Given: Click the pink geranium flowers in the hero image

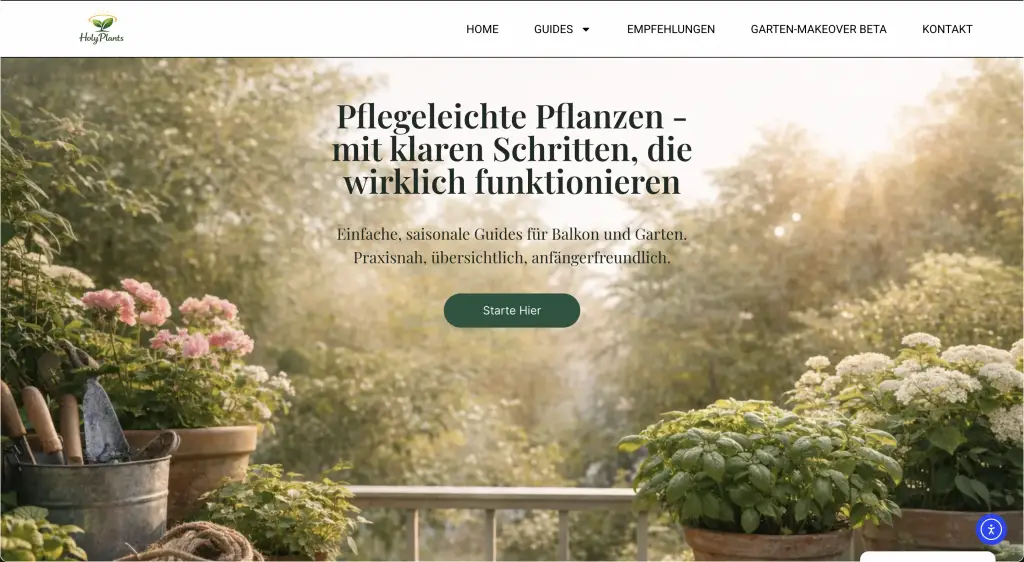Looking at the screenshot, I should point(168,318).
